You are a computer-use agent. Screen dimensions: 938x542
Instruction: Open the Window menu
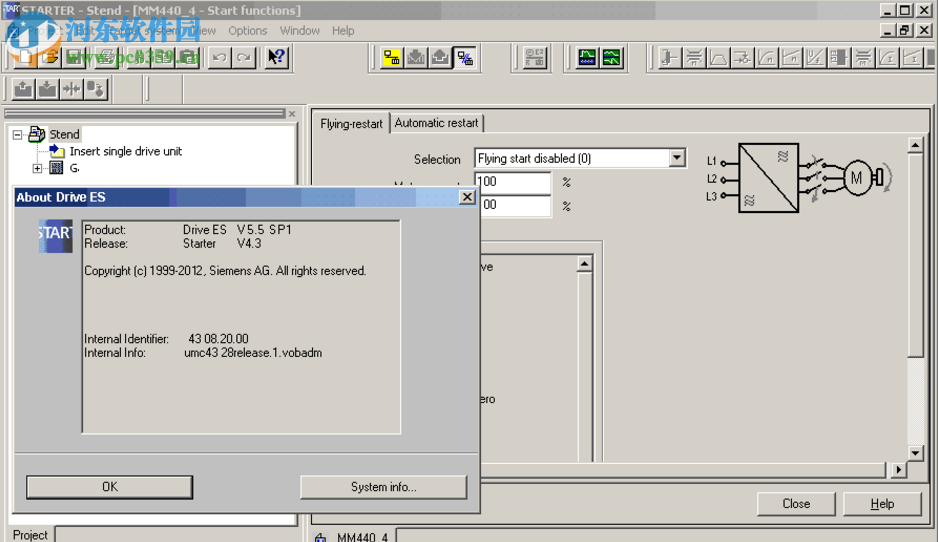[300, 31]
